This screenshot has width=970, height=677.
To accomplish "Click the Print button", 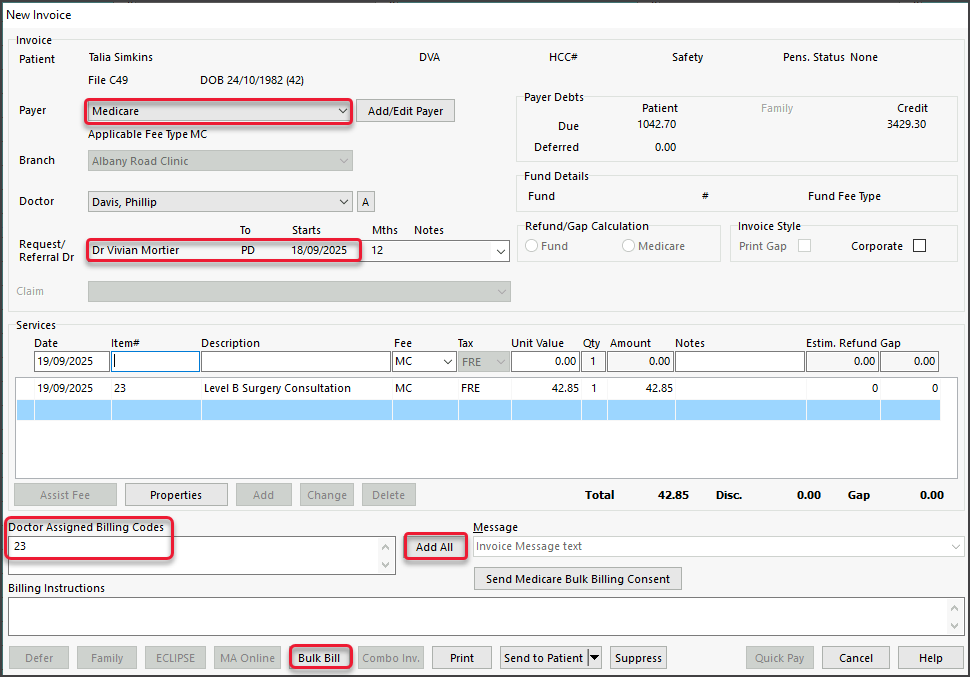I will (x=462, y=658).
